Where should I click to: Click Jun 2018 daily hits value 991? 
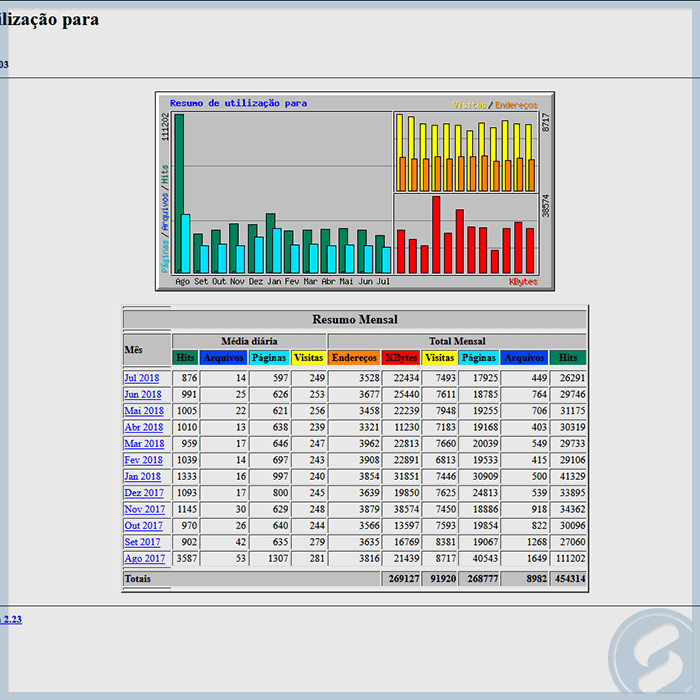pyautogui.click(x=189, y=395)
